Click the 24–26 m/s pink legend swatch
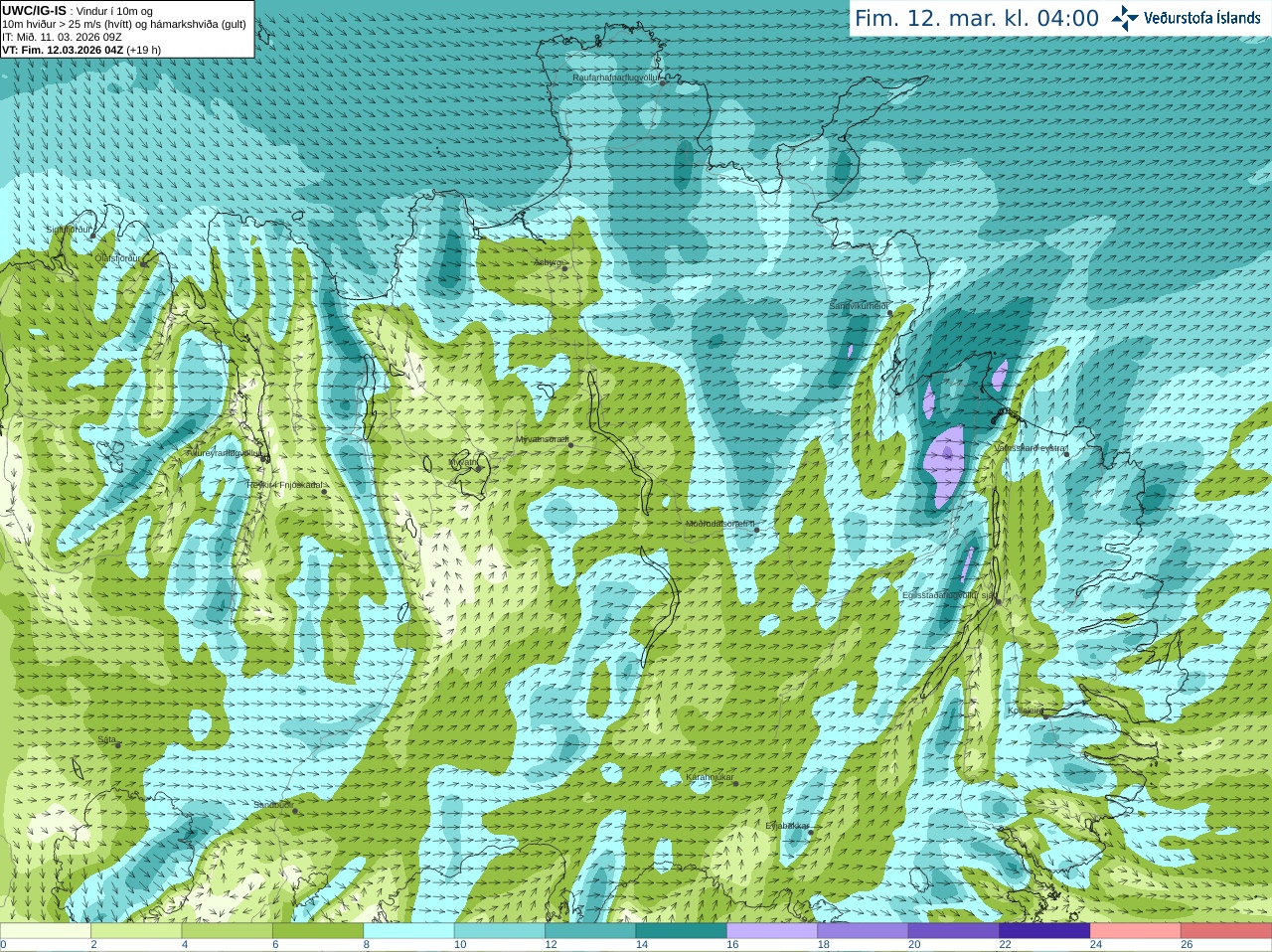Image resolution: width=1272 pixels, height=952 pixels. (x=1136, y=931)
